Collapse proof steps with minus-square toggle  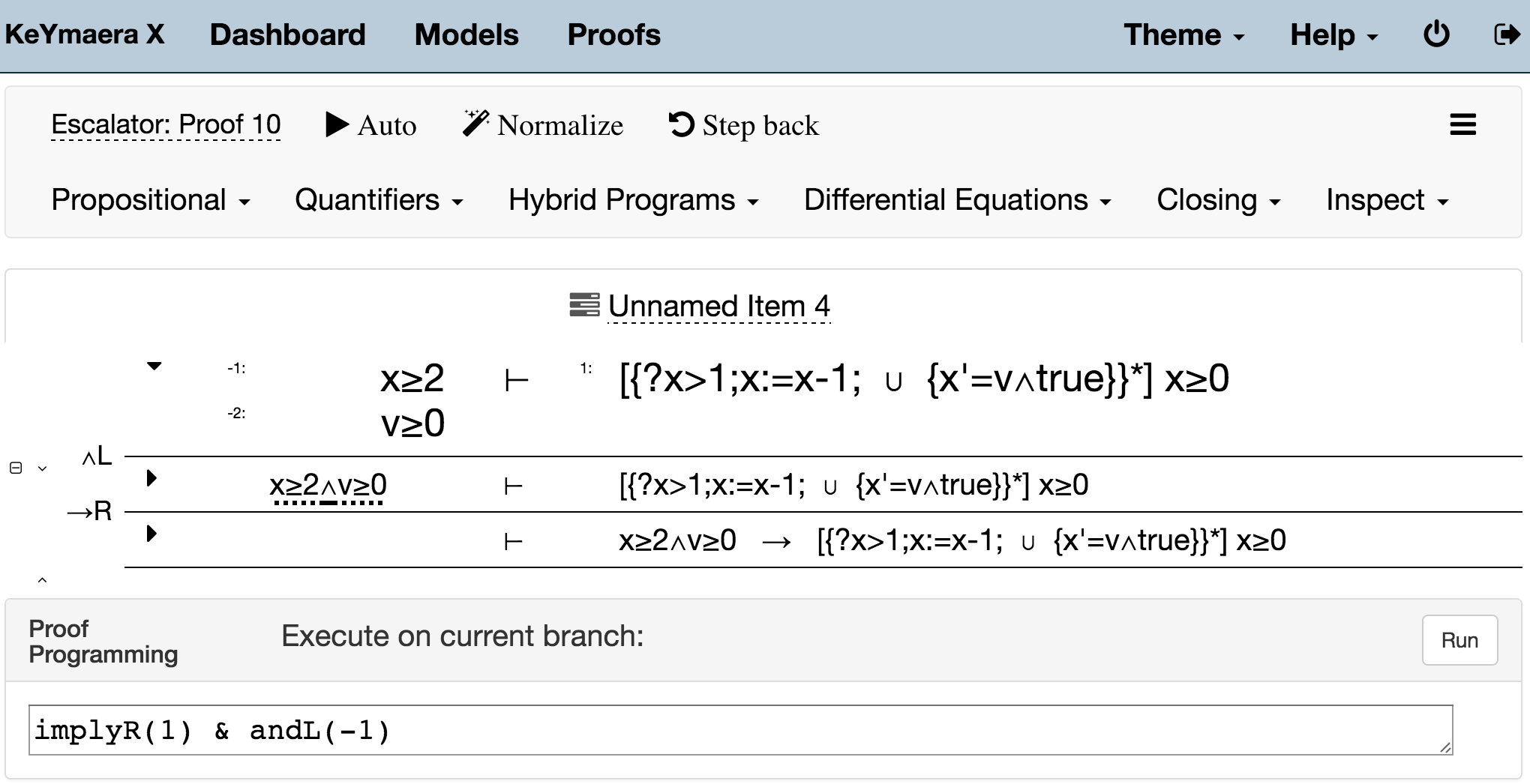(16, 468)
